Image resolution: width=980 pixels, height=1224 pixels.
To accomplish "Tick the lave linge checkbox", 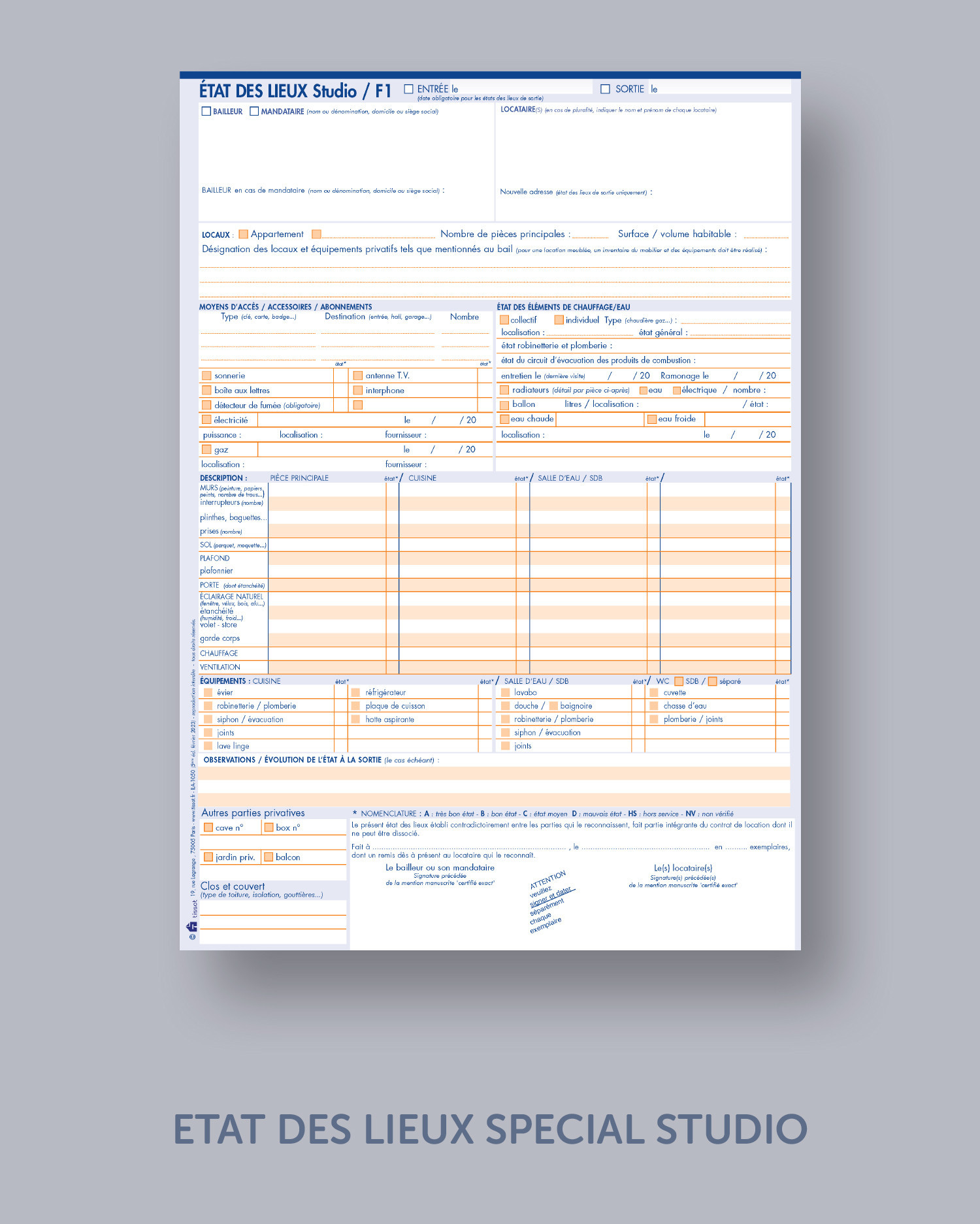I will [x=208, y=746].
